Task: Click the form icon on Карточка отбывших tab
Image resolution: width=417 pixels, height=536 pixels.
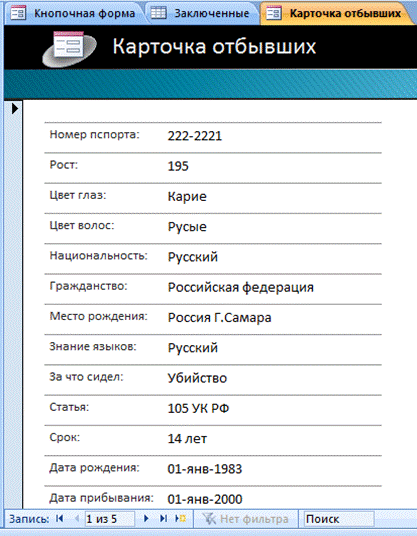Action: pos(274,13)
